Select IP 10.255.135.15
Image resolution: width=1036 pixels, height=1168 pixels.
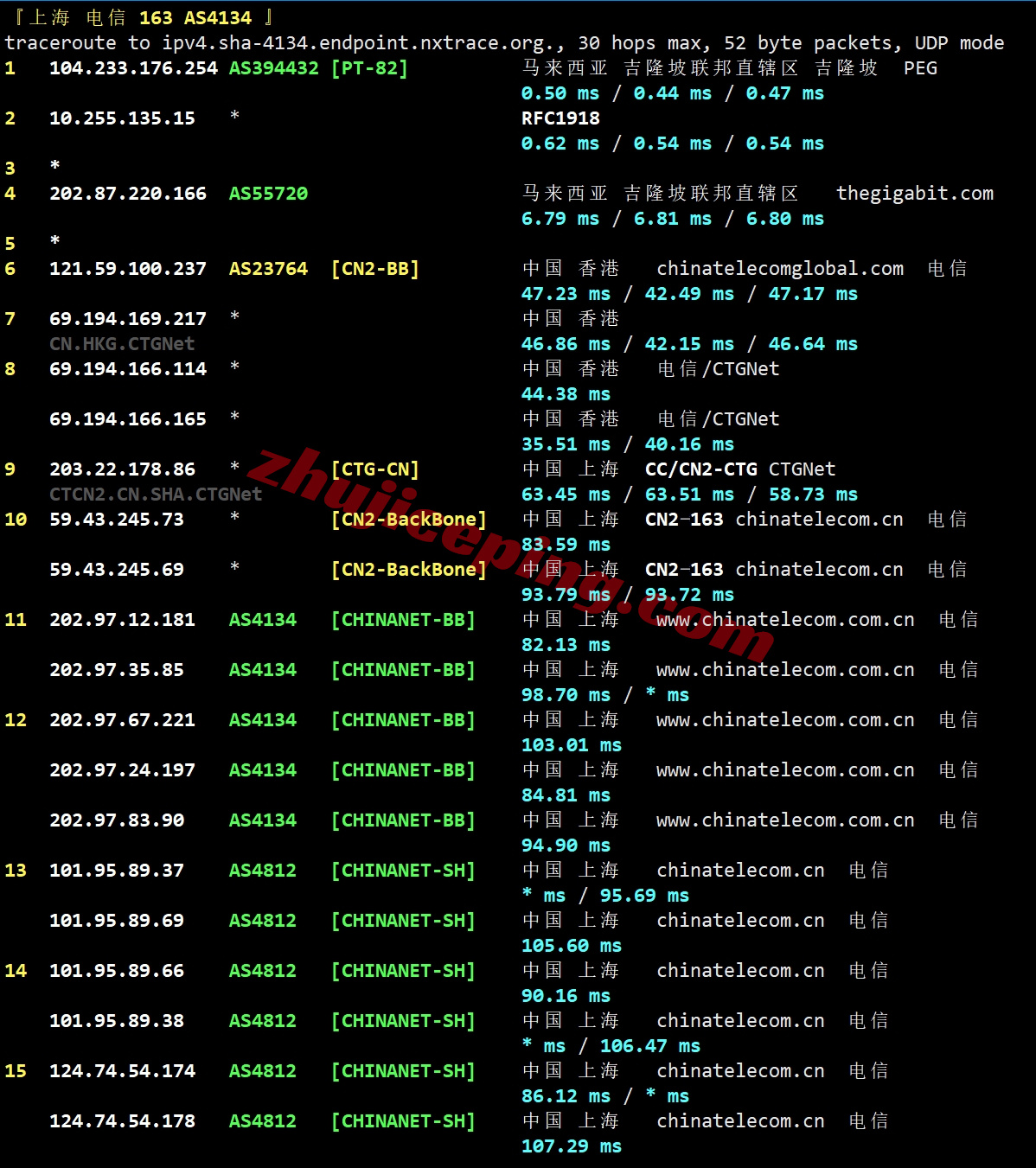[122, 118]
